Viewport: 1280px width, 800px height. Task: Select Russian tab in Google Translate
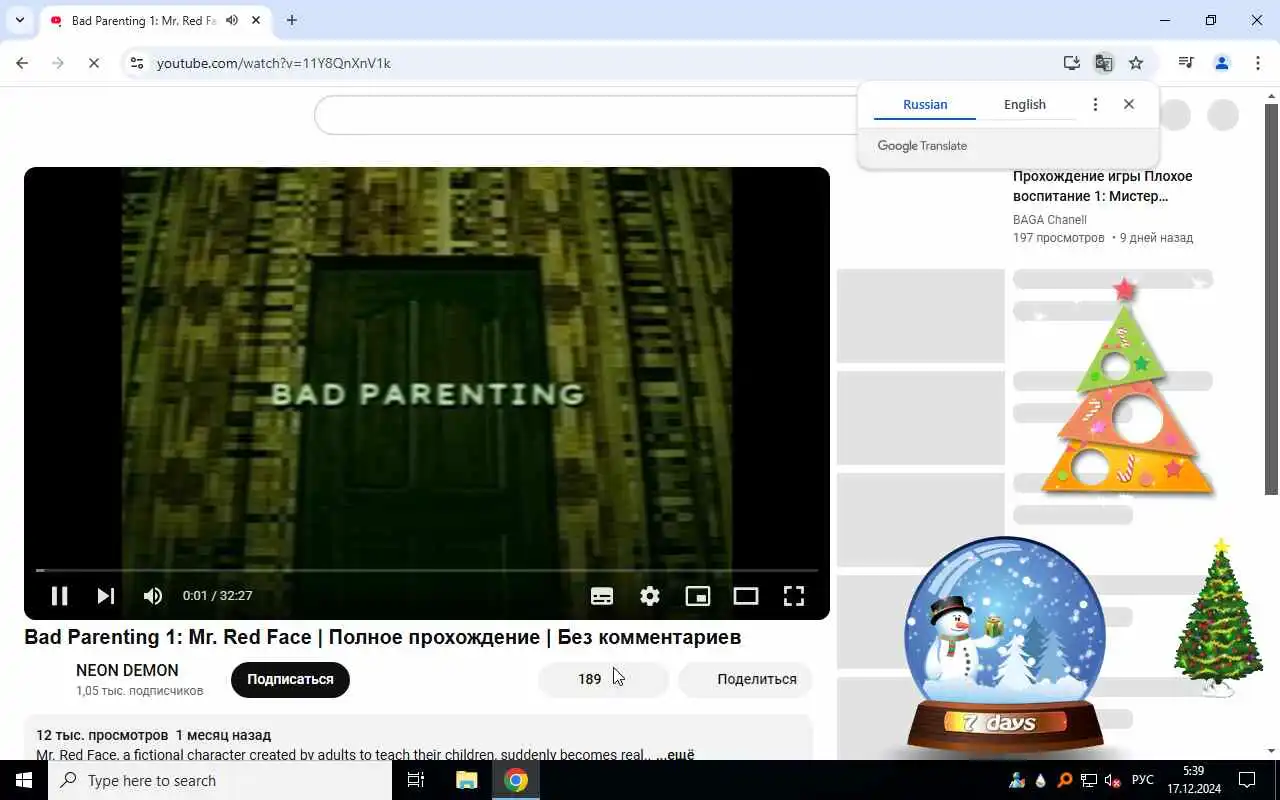(925, 104)
